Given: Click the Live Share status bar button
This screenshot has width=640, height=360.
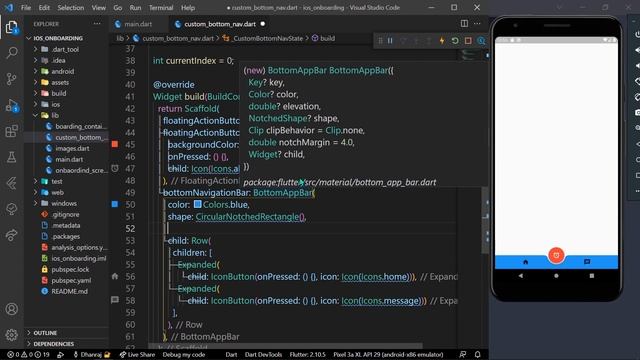Looking at the screenshot, I should coord(137,354).
